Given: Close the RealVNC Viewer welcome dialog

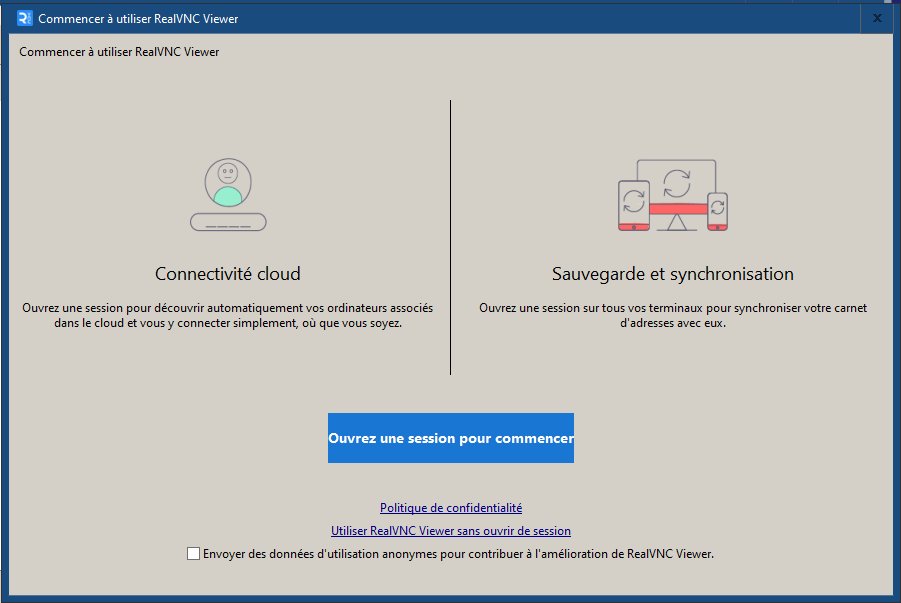Looking at the screenshot, I should 877,18.
